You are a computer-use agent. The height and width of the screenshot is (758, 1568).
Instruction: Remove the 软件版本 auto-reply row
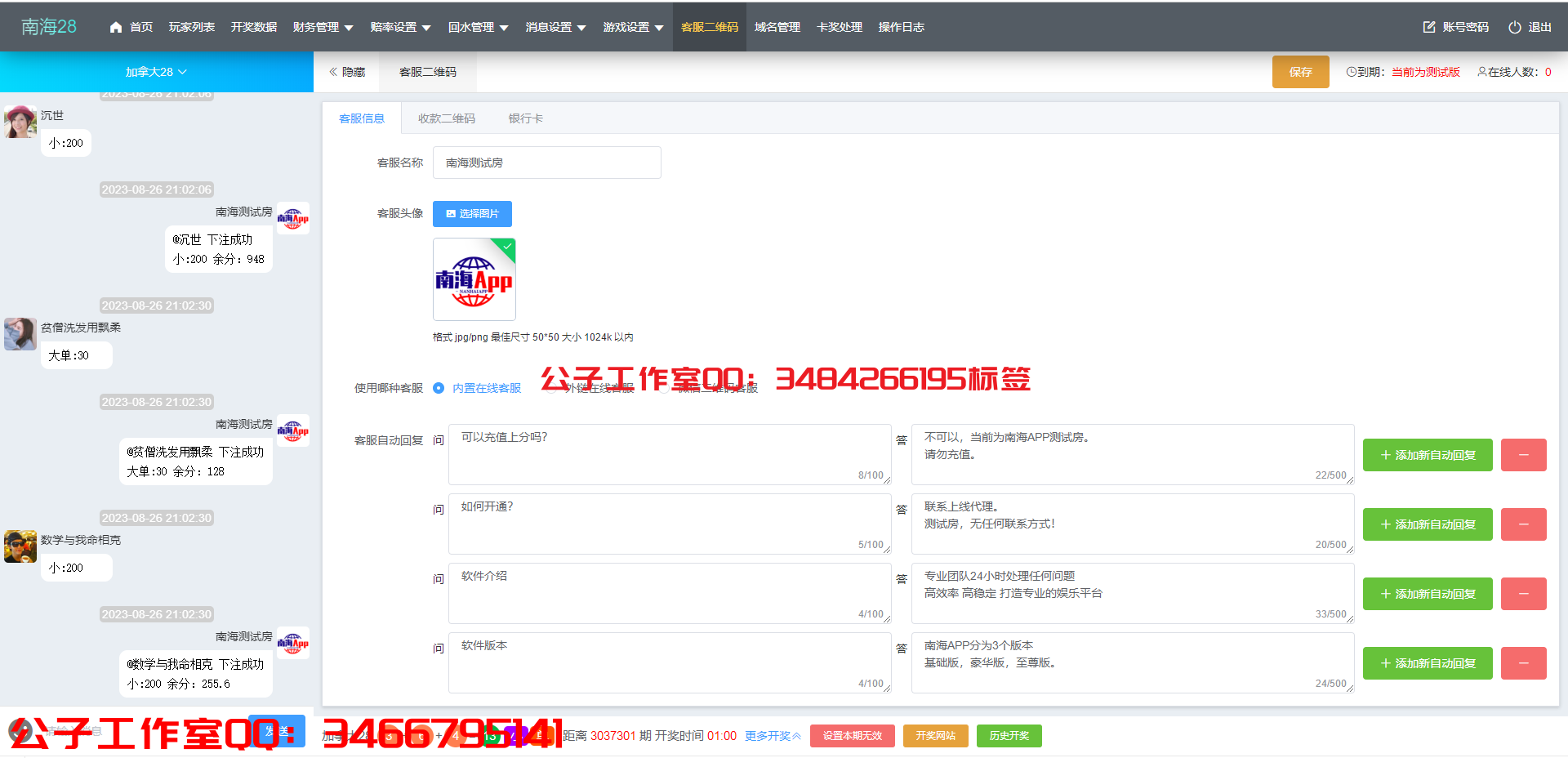click(x=1523, y=663)
